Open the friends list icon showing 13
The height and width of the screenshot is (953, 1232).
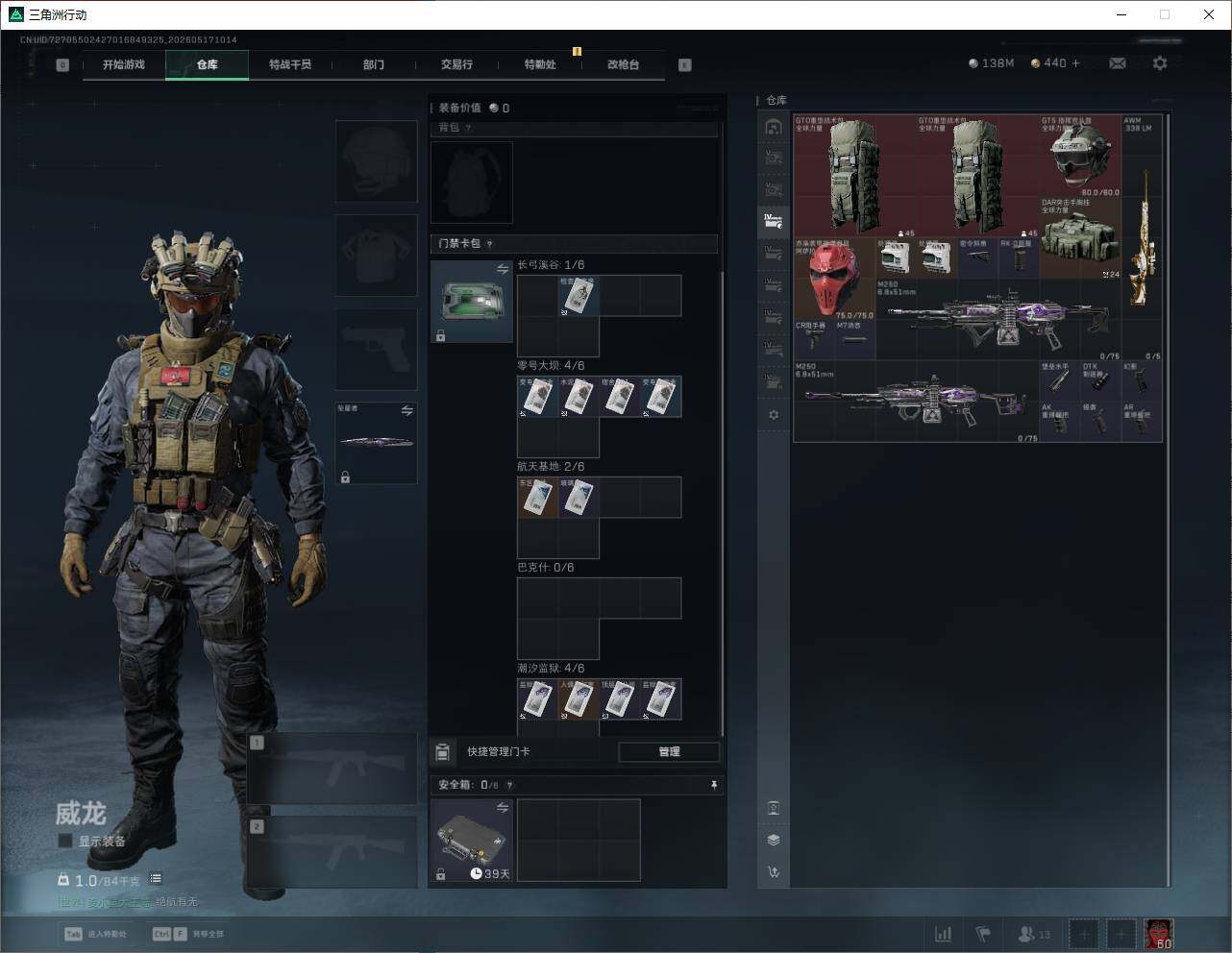tap(1034, 934)
